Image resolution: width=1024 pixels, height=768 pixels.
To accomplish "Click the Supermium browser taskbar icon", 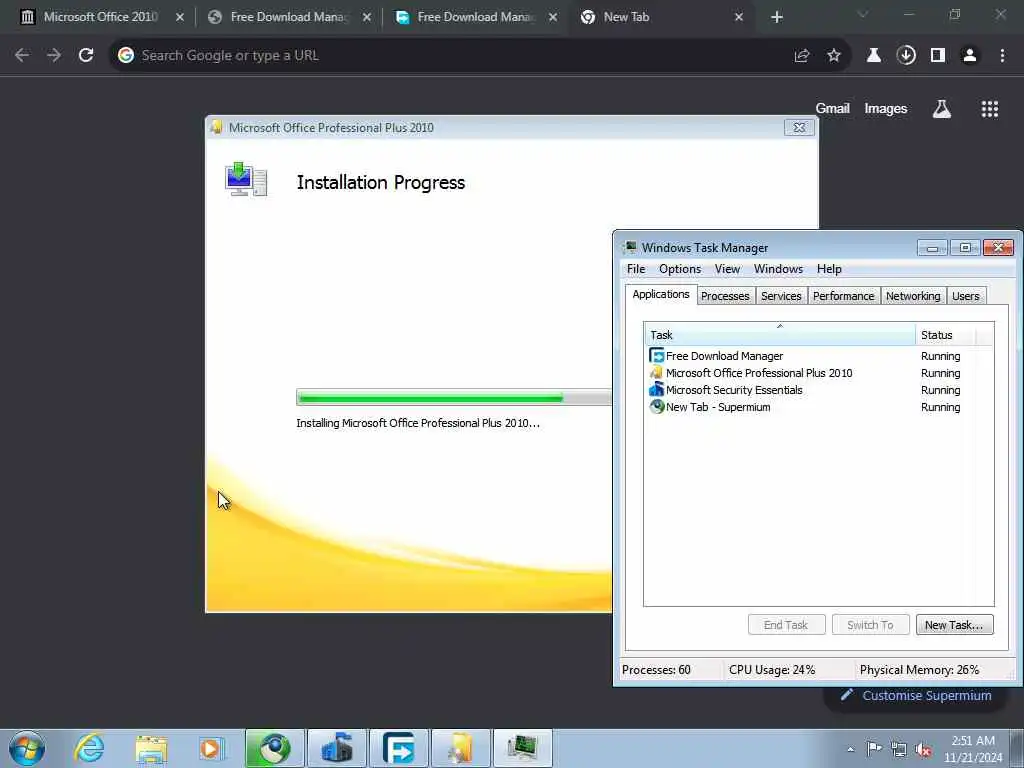I will [274, 748].
